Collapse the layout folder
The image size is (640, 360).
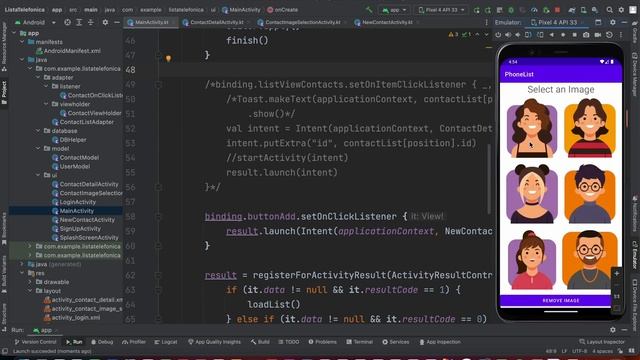click(30, 291)
